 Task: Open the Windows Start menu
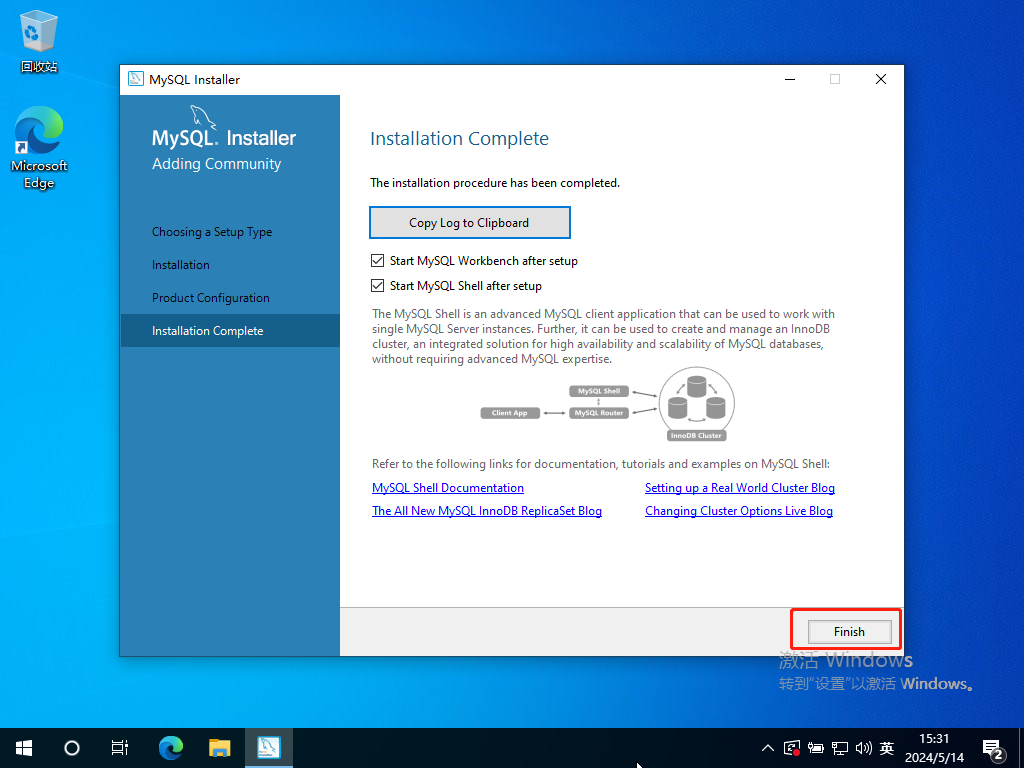(24, 747)
